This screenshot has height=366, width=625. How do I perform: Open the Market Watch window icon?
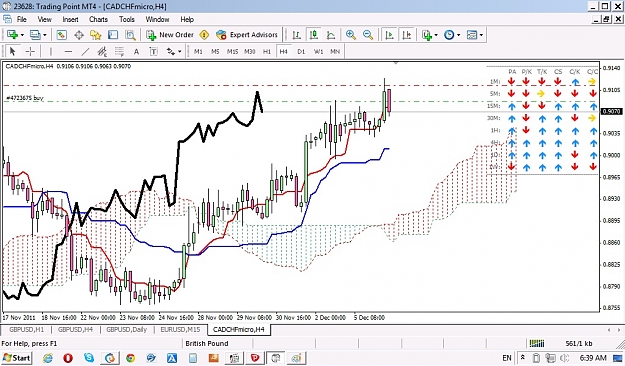[x=61, y=35]
